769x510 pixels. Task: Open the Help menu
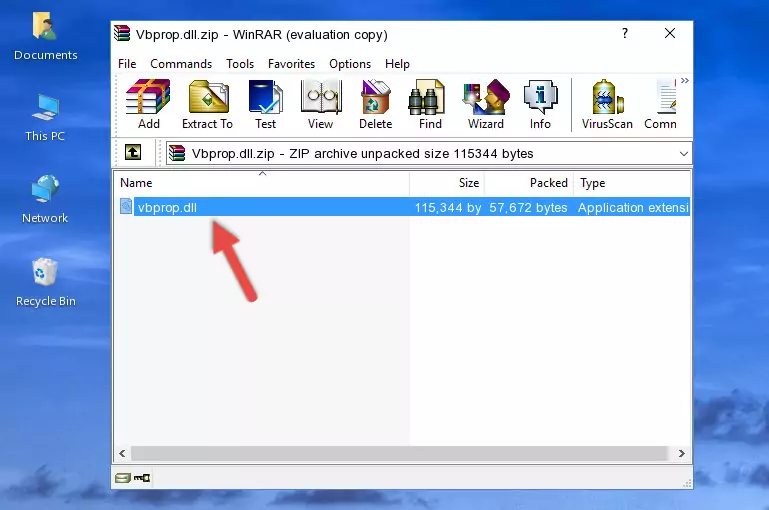(397, 64)
